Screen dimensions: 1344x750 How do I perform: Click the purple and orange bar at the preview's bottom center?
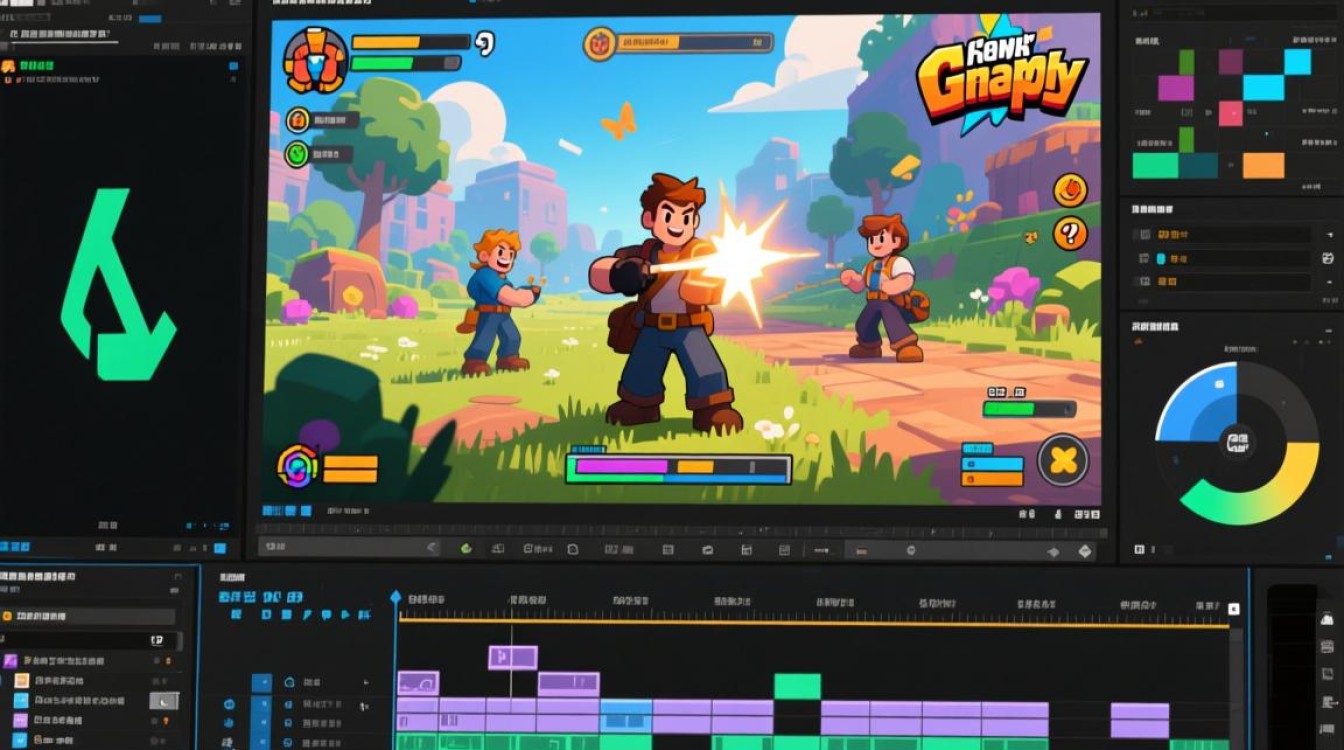678,468
